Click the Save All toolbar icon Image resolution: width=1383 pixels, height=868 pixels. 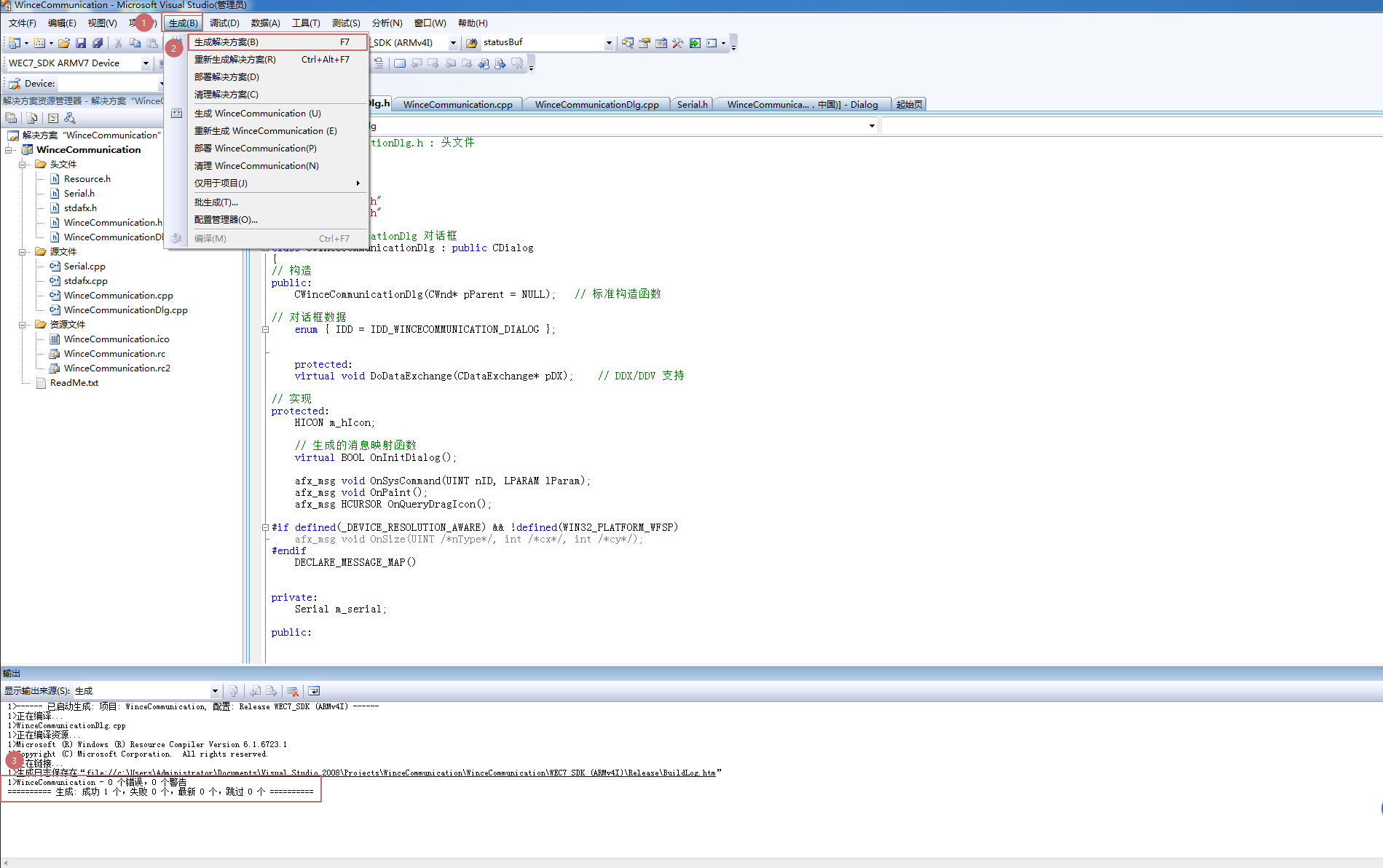(98, 44)
